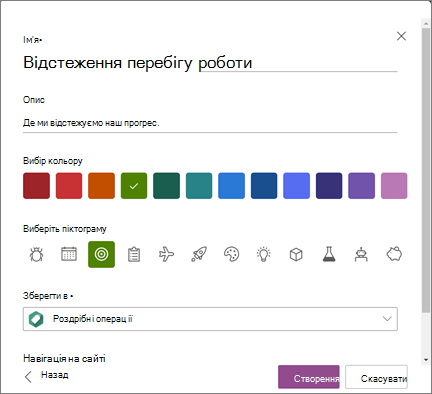Pick the light blue color swatch
Image resolution: width=432 pixels, height=394 pixels.
point(231,186)
